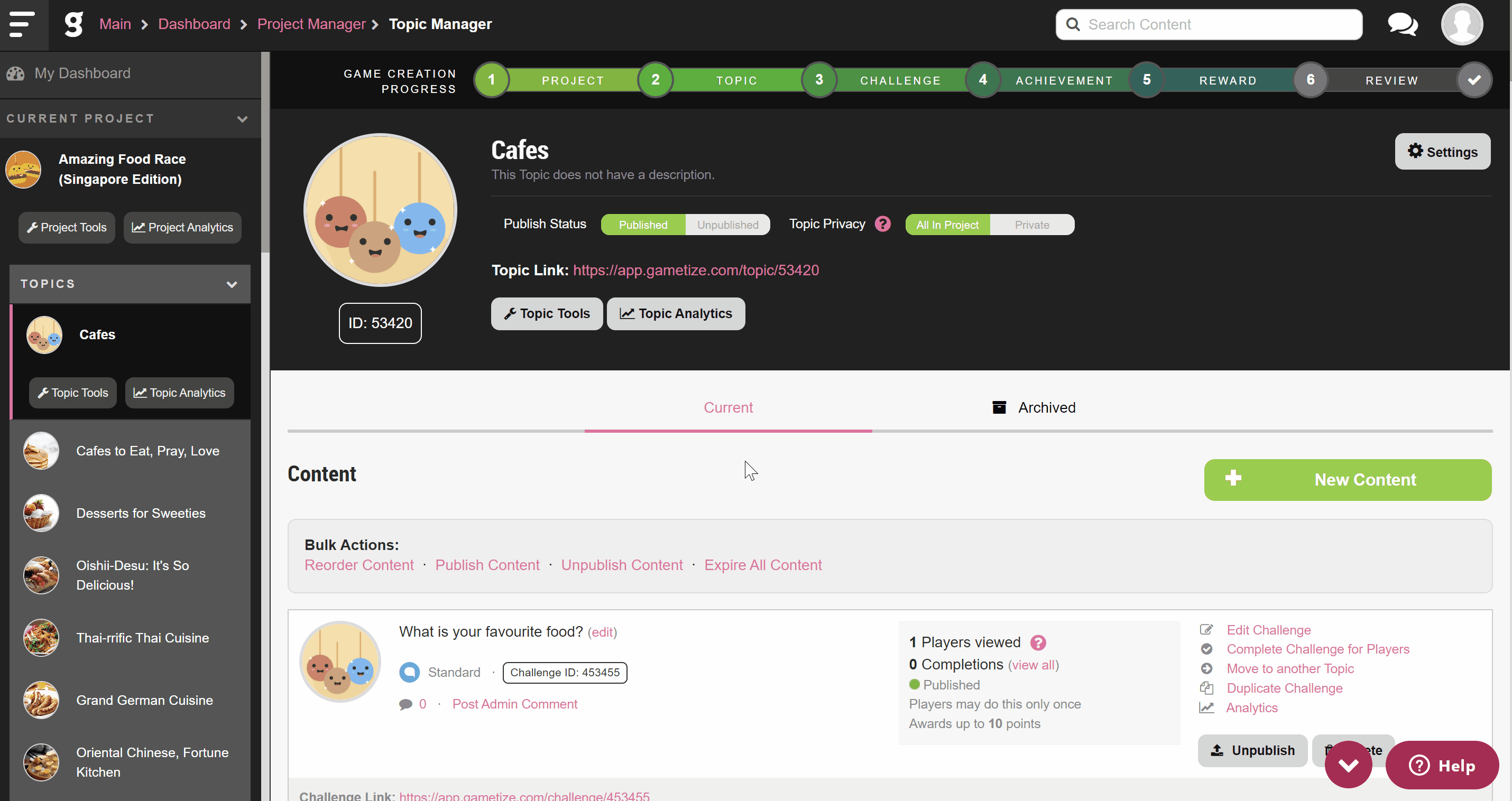The image size is (1512, 801).
Task: Open sidebar Topic Analytics button
Action: click(x=179, y=393)
